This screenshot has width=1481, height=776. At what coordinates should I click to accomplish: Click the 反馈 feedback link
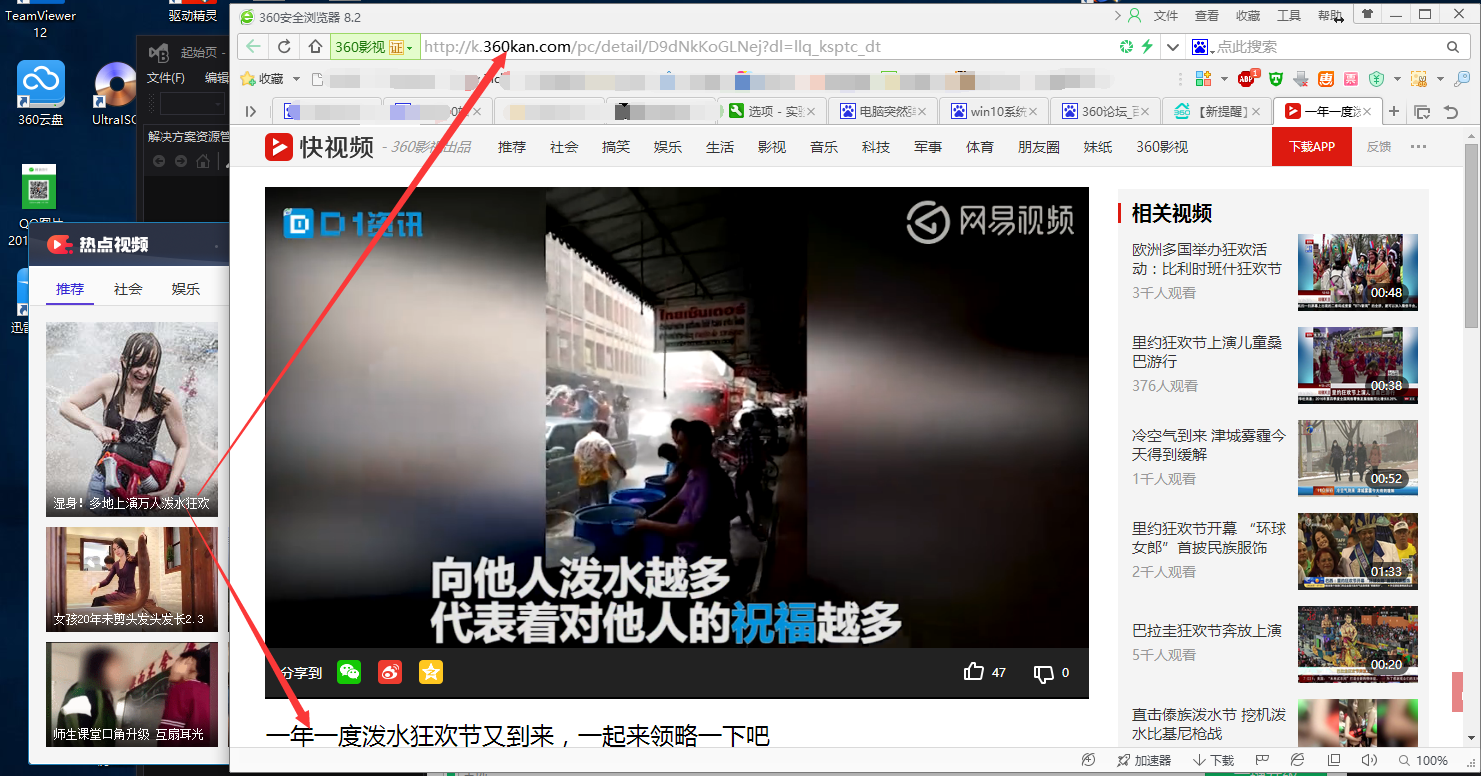(x=1379, y=147)
